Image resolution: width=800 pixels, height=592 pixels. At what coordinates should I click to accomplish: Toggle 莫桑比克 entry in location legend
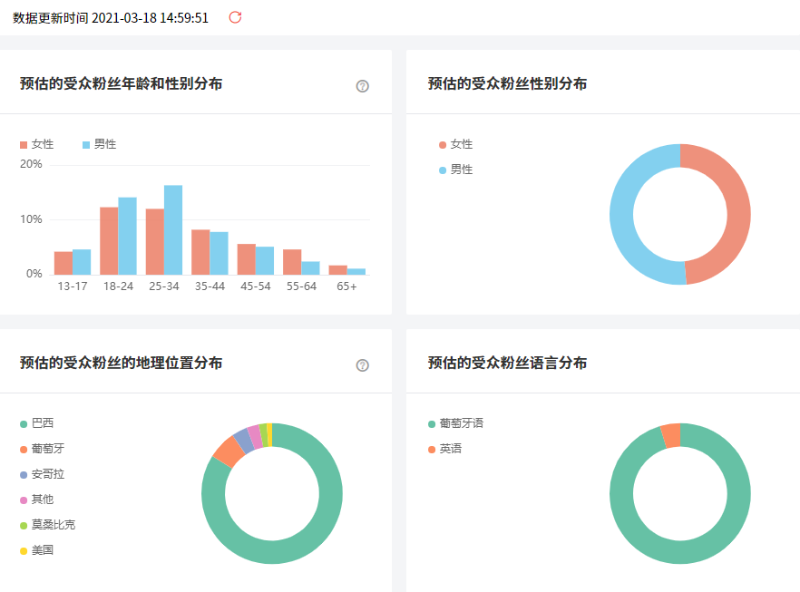(x=47, y=525)
